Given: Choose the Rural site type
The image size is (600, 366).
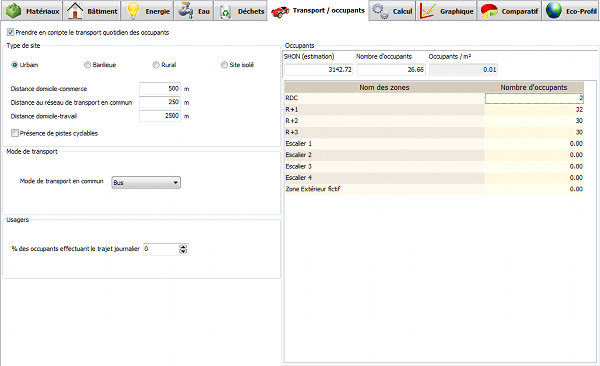Looking at the screenshot, I should tap(156, 65).
